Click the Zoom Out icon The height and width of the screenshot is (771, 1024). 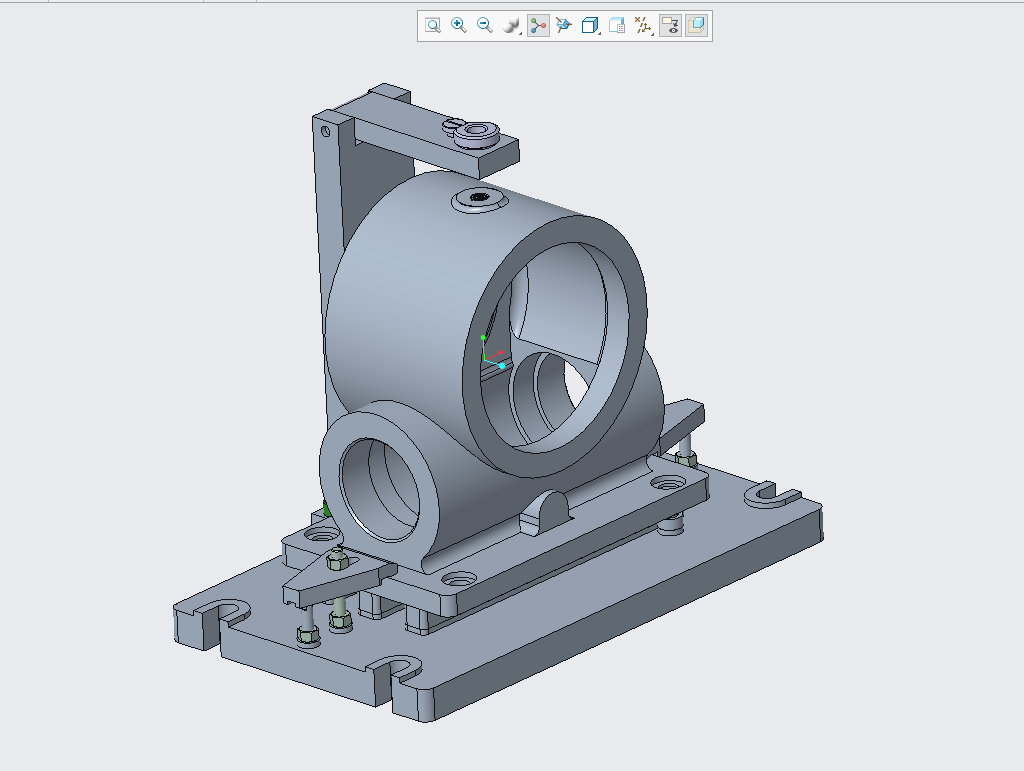(x=485, y=25)
